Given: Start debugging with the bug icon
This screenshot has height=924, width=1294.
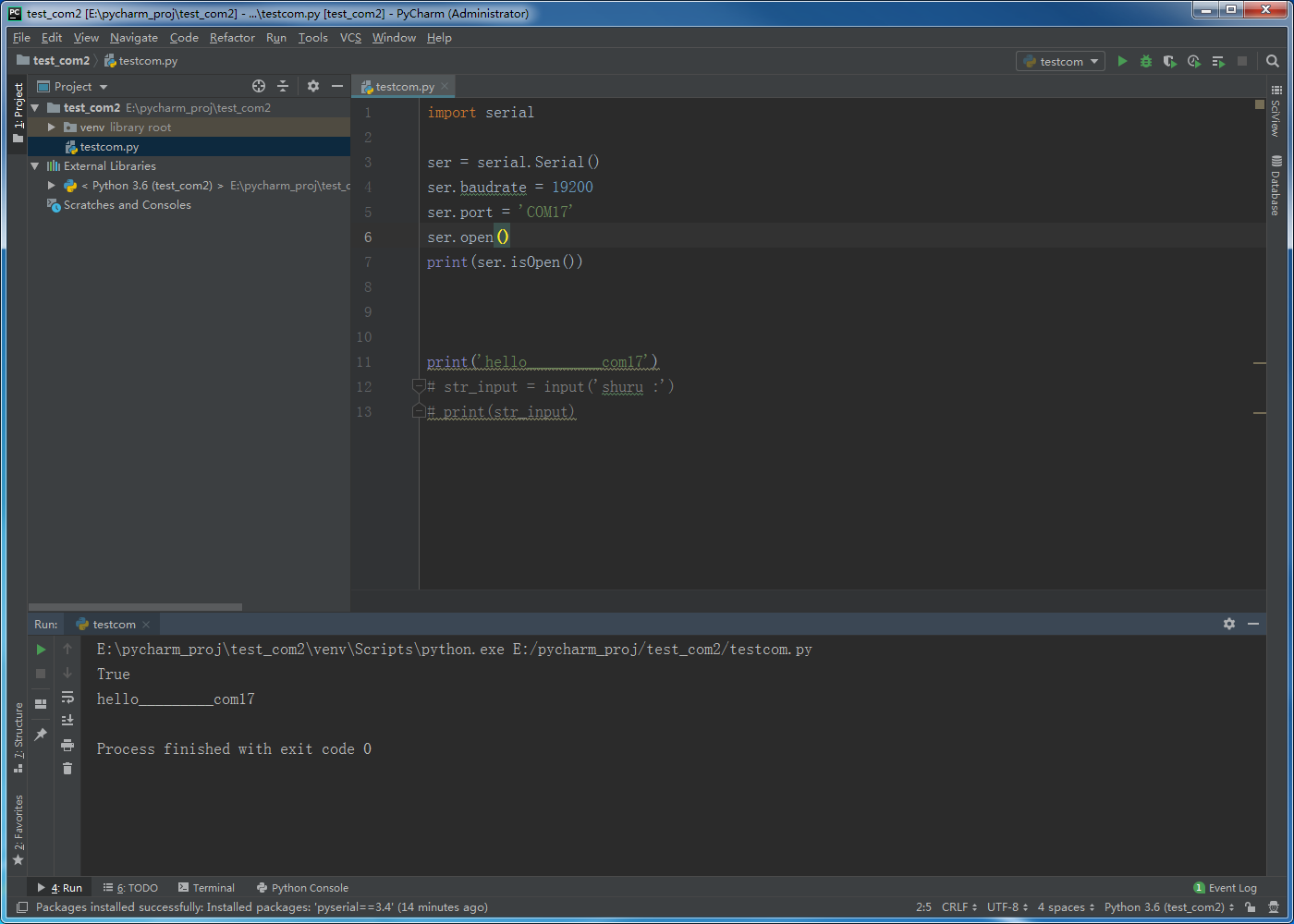Looking at the screenshot, I should 1146,61.
